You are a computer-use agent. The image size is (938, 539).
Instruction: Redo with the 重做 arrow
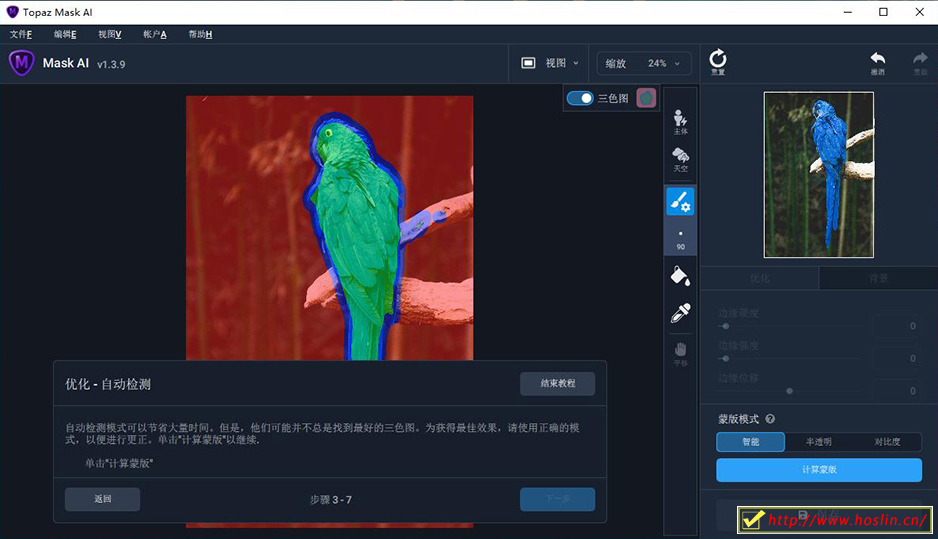[x=920, y=62]
